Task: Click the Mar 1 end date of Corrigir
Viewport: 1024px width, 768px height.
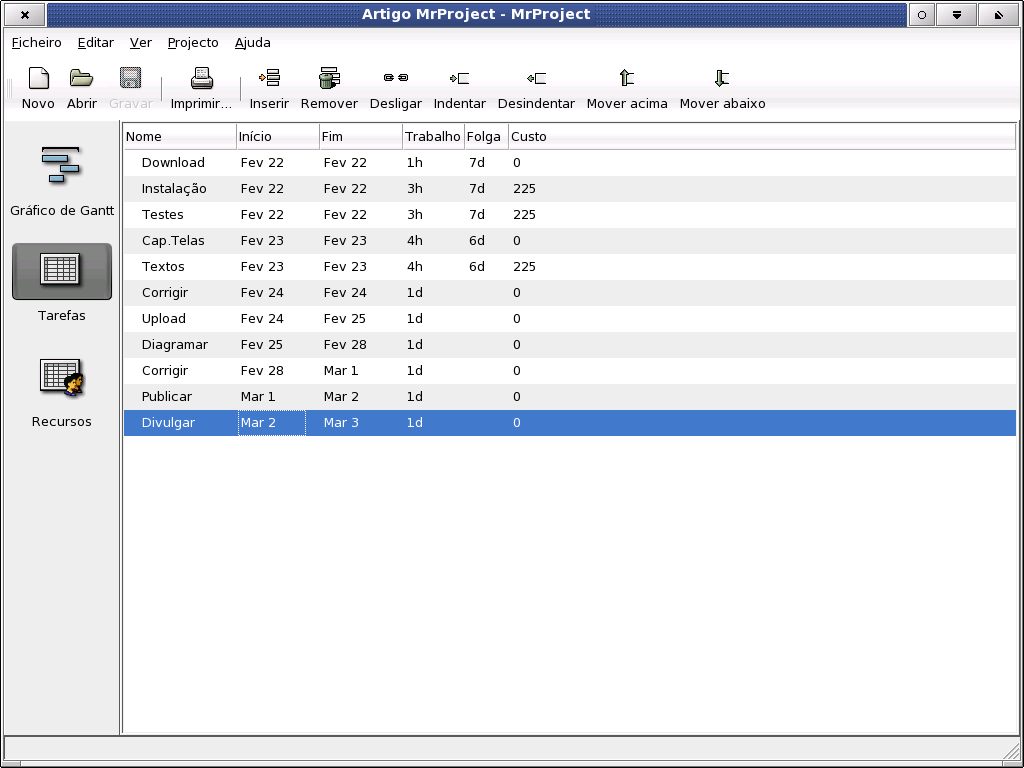Action: [x=341, y=371]
